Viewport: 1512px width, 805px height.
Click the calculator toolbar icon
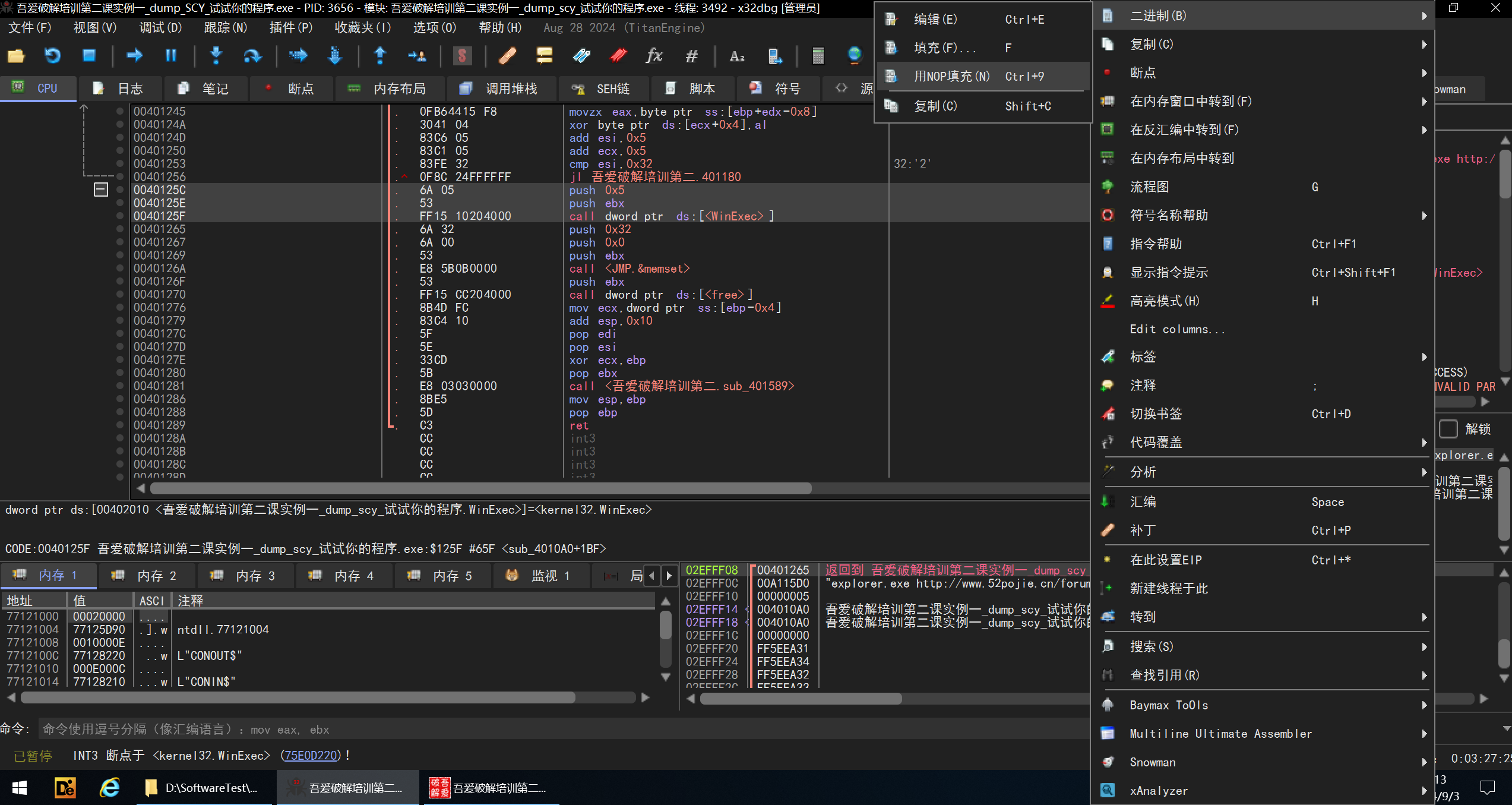coord(818,56)
